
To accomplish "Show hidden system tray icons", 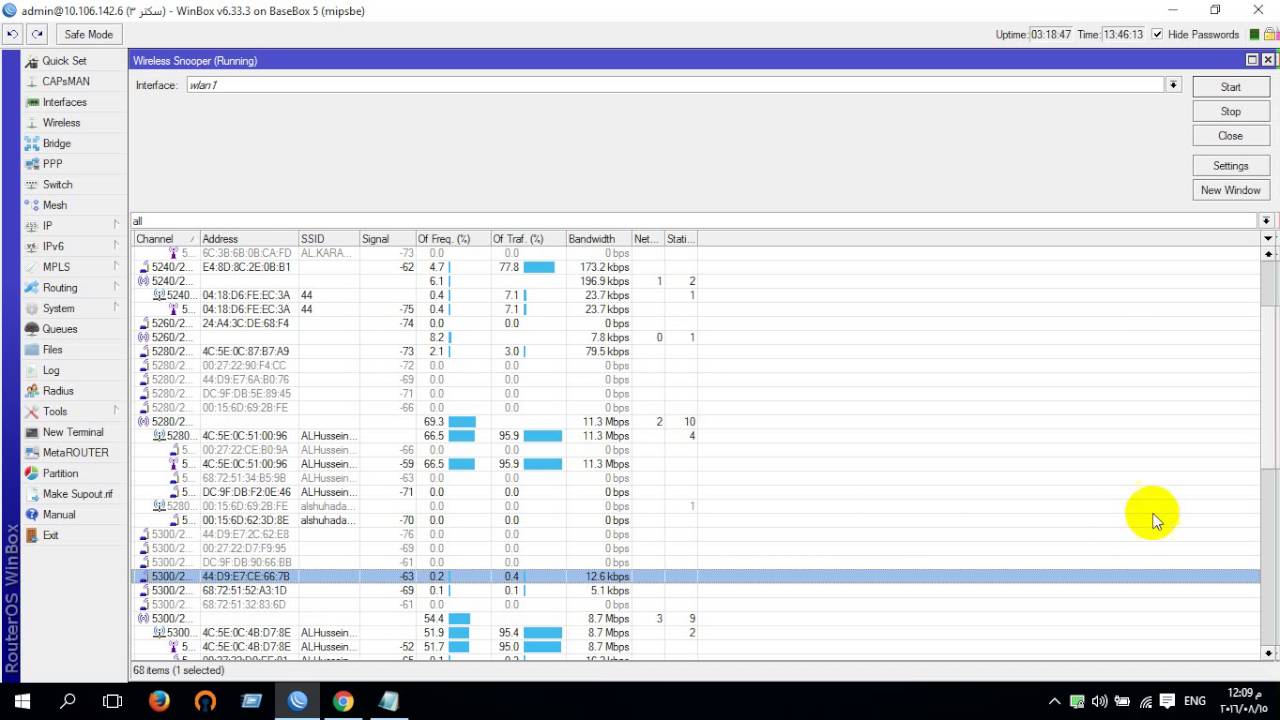I will (1054, 701).
